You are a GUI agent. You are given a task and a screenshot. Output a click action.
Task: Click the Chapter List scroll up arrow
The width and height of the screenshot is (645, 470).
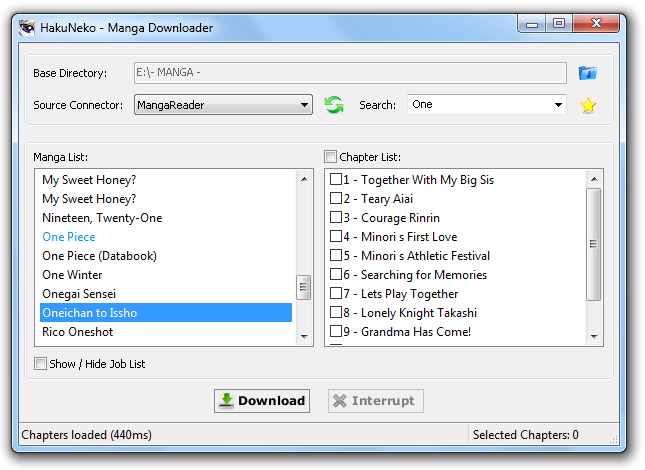594,179
